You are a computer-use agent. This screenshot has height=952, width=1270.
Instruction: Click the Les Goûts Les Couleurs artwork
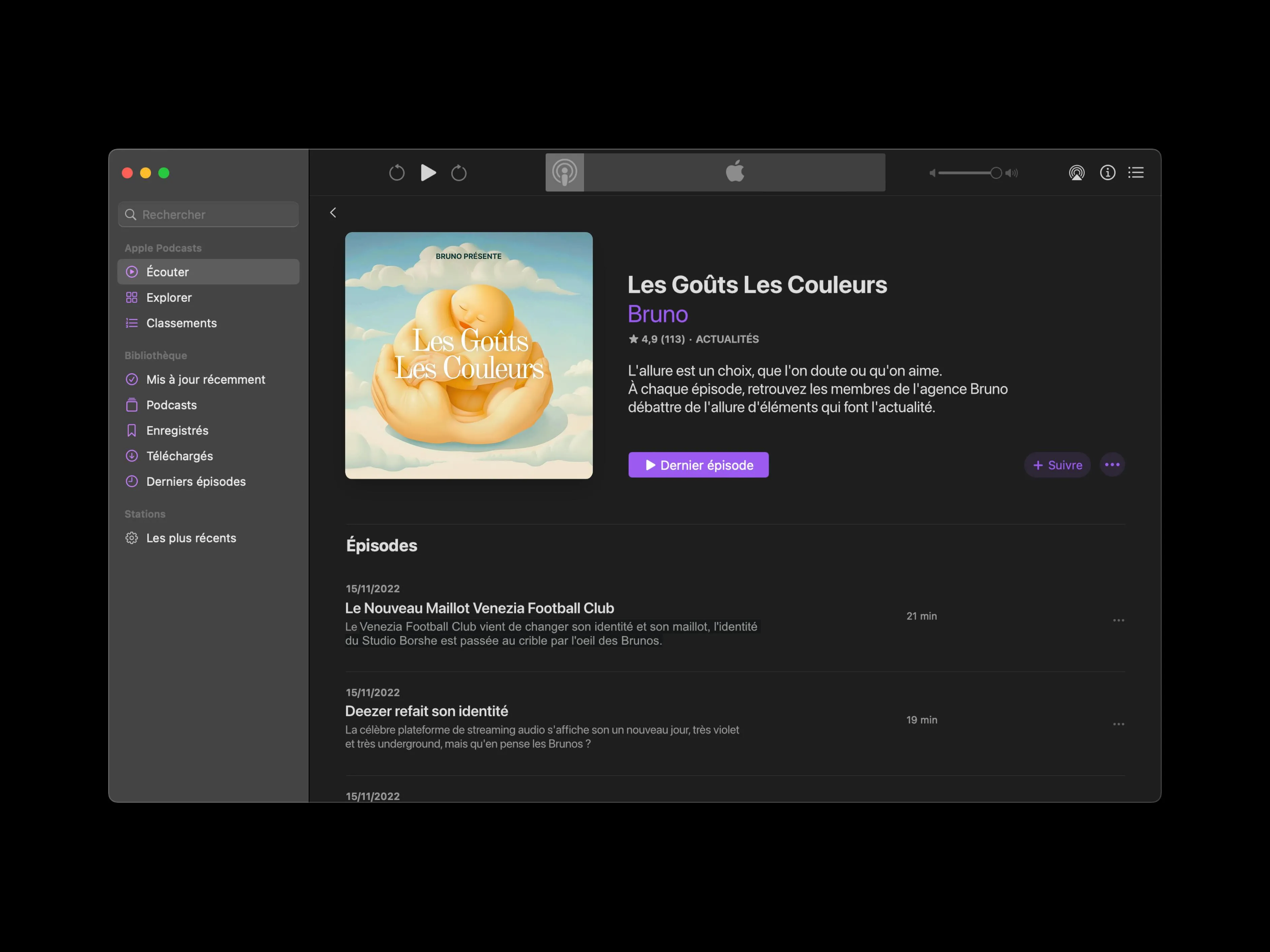pyautogui.click(x=468, y=355)
